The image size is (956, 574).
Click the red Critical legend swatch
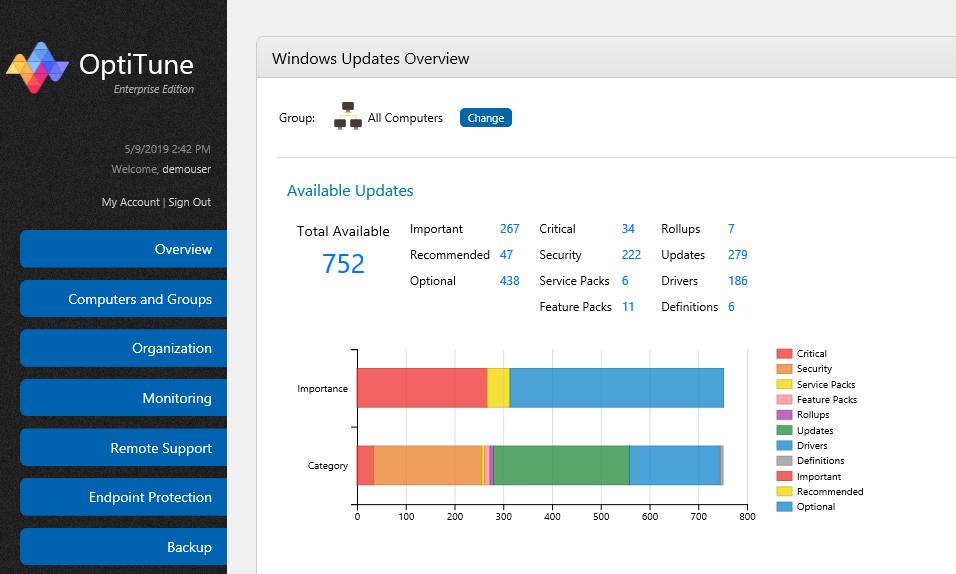(784, 354)
